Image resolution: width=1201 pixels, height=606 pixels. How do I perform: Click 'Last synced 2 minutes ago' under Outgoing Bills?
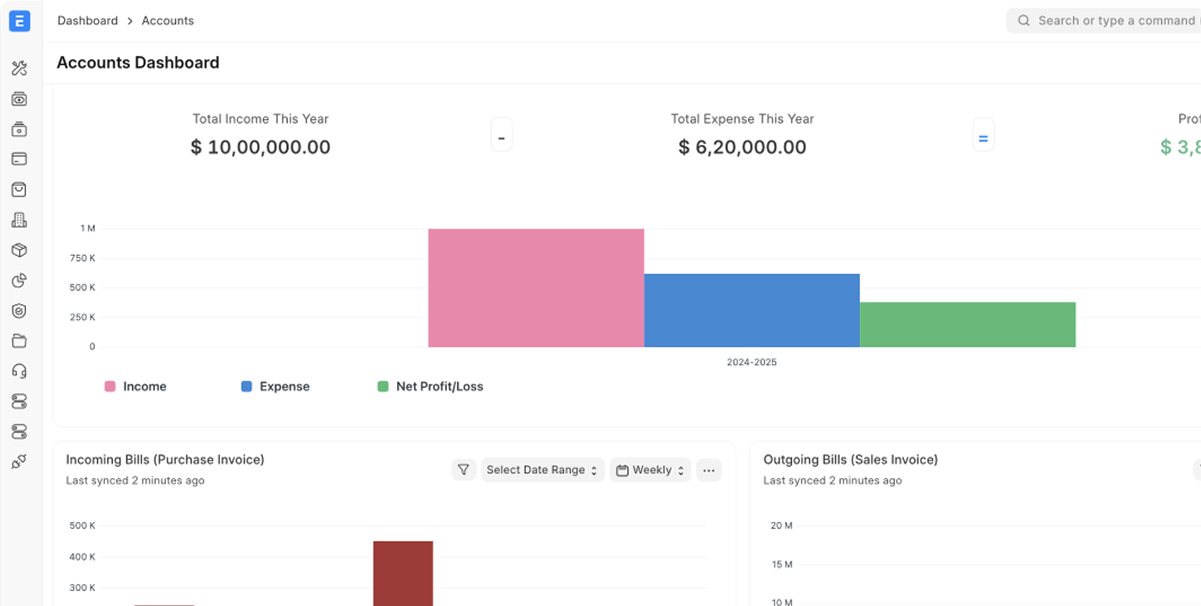[833, 481]
